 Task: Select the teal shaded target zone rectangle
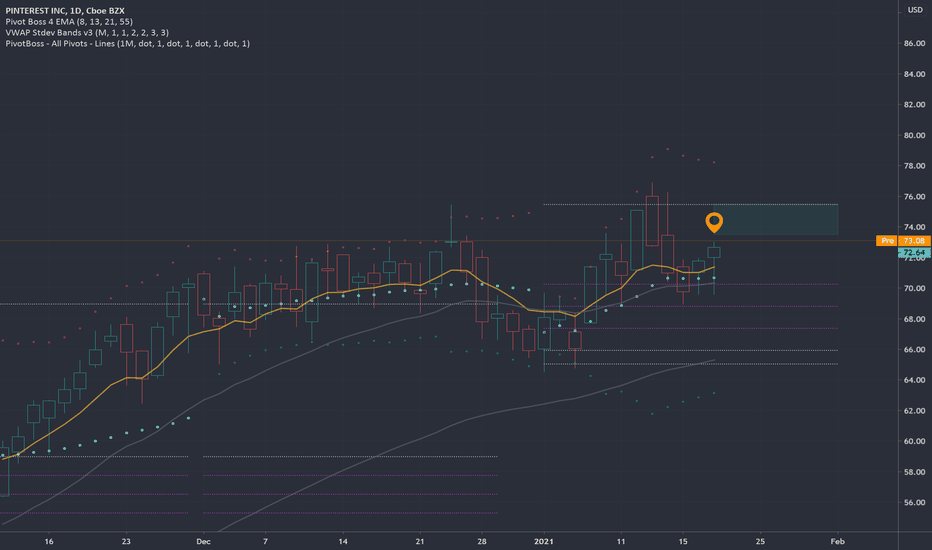(776, 219)
